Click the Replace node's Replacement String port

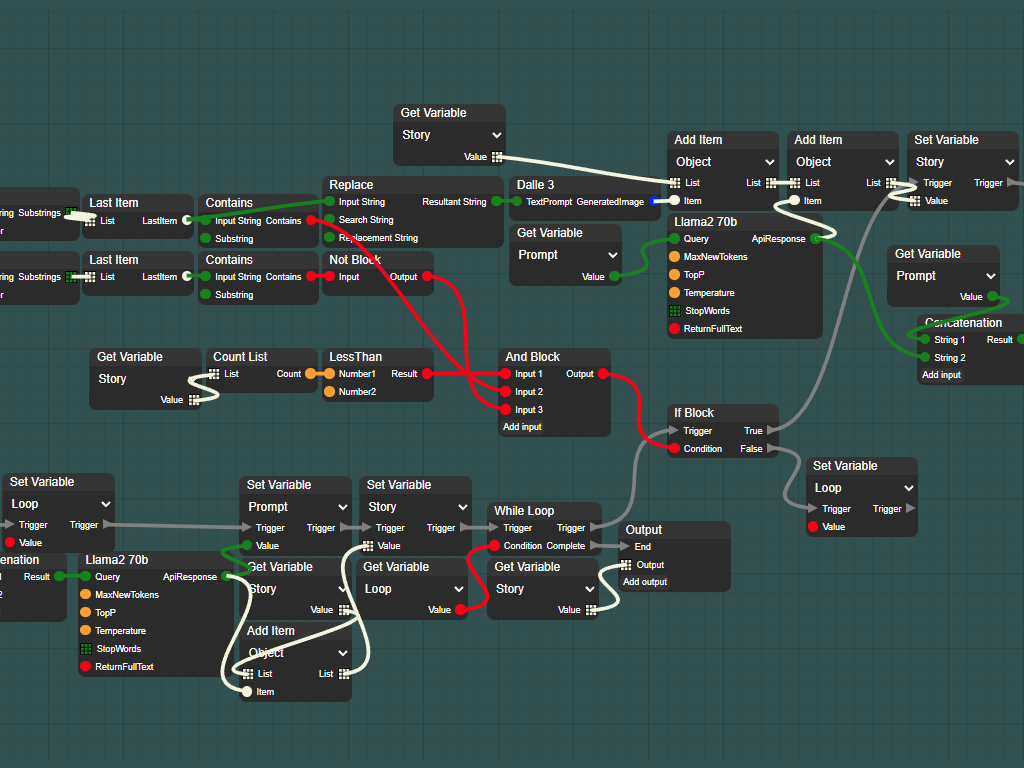329,238
